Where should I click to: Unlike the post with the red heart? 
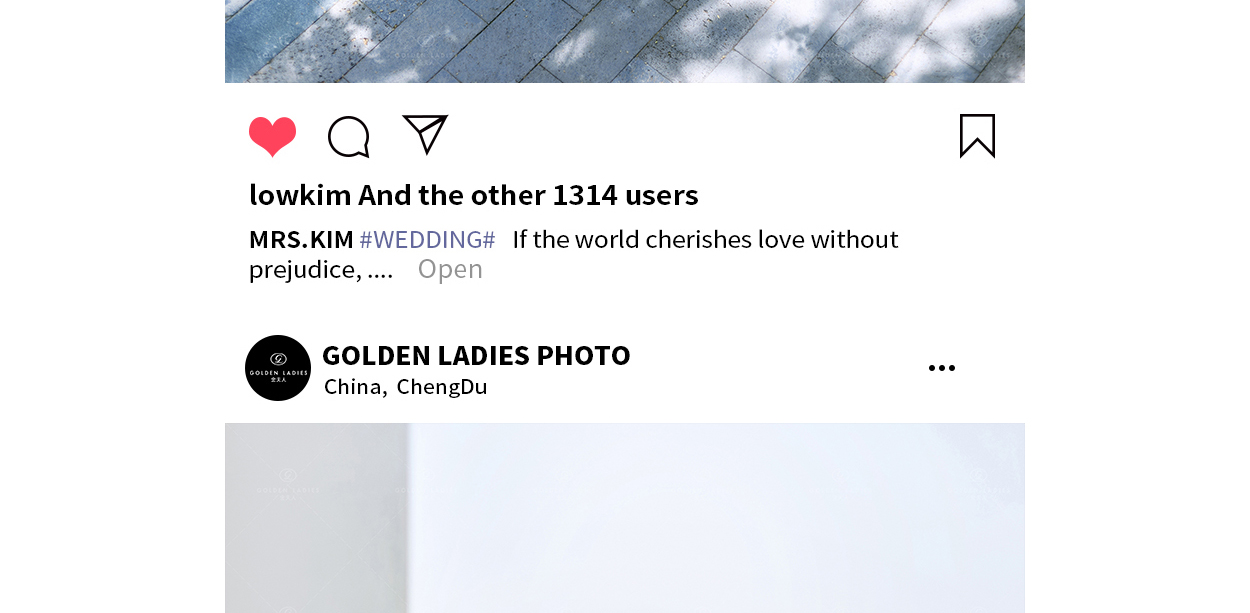tap(272, 137)
